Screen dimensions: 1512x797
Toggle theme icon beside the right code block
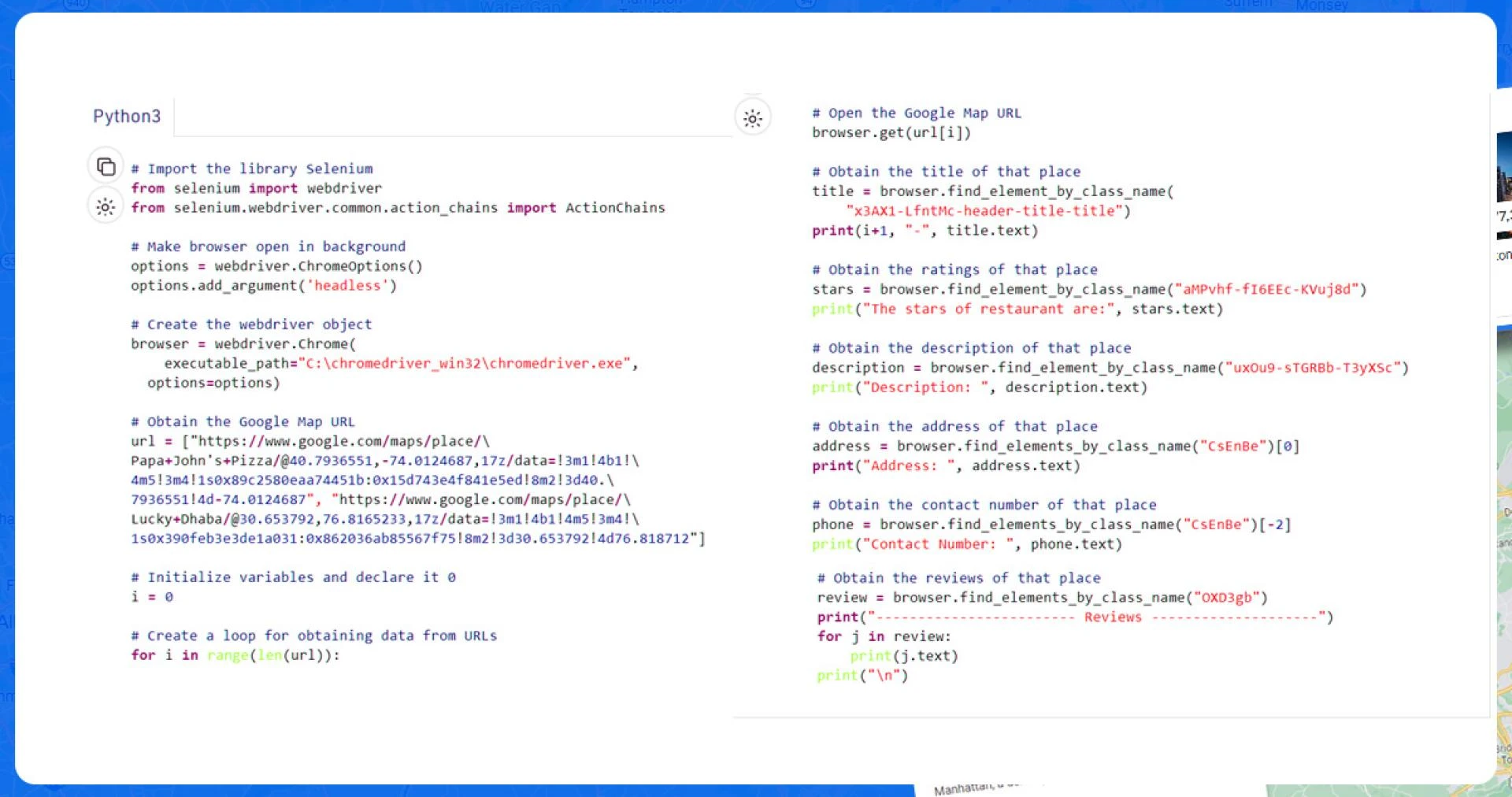752,119
